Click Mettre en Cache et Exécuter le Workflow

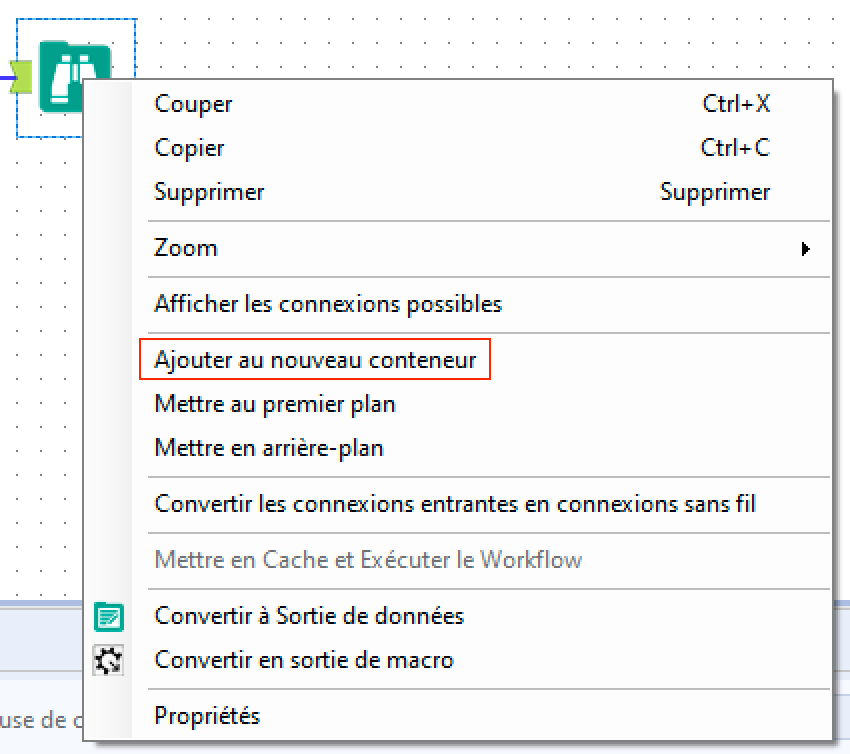click(368, 560)
